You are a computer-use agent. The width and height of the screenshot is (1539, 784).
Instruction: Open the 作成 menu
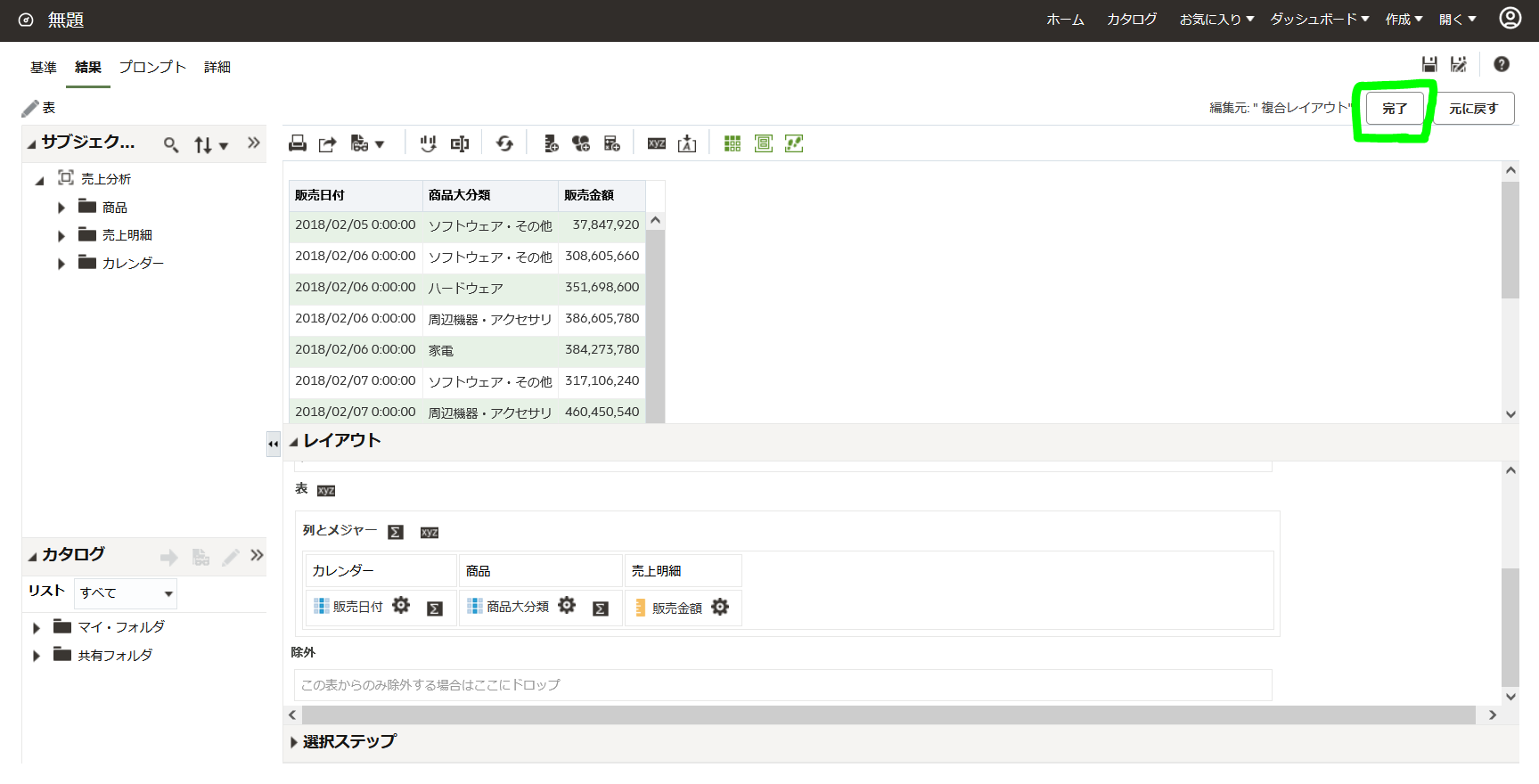click(x=1404, y=19)
